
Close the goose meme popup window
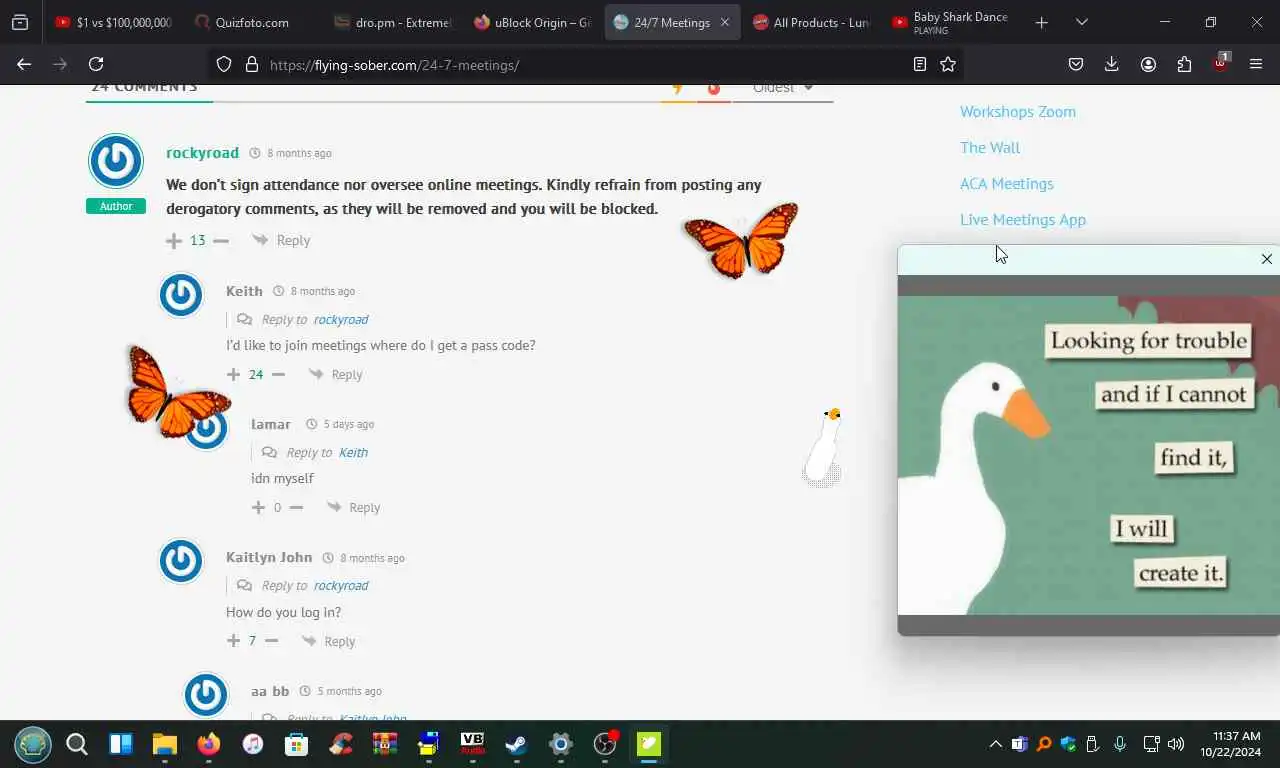(1267, 259)
